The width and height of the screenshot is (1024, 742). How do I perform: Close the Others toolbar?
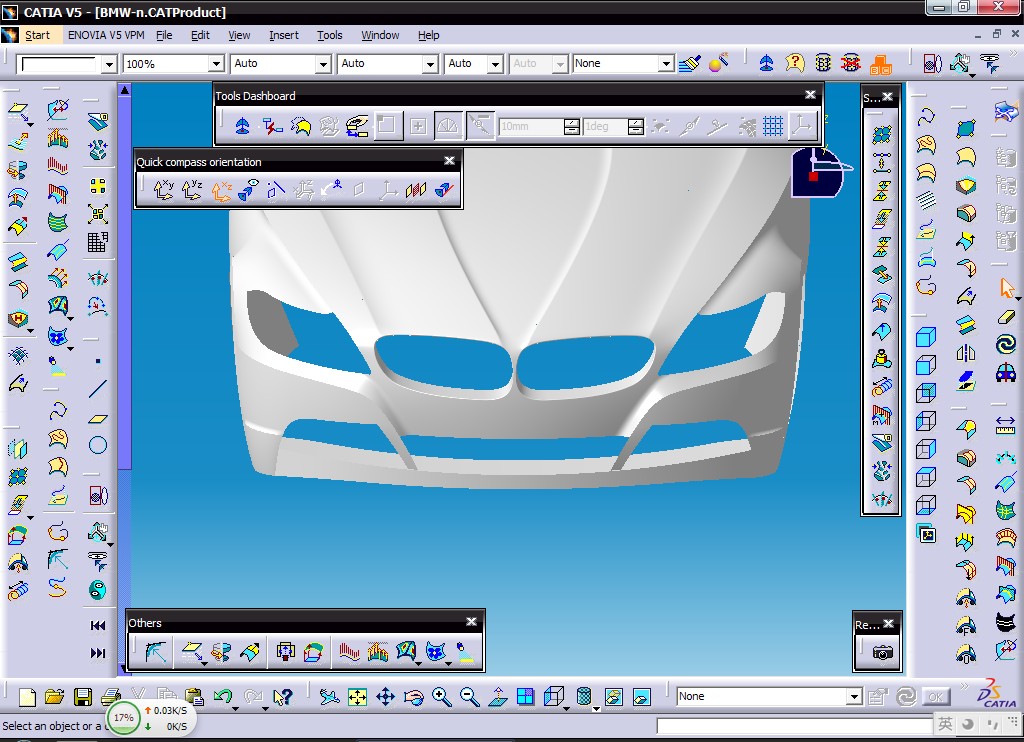click(472, 622)
